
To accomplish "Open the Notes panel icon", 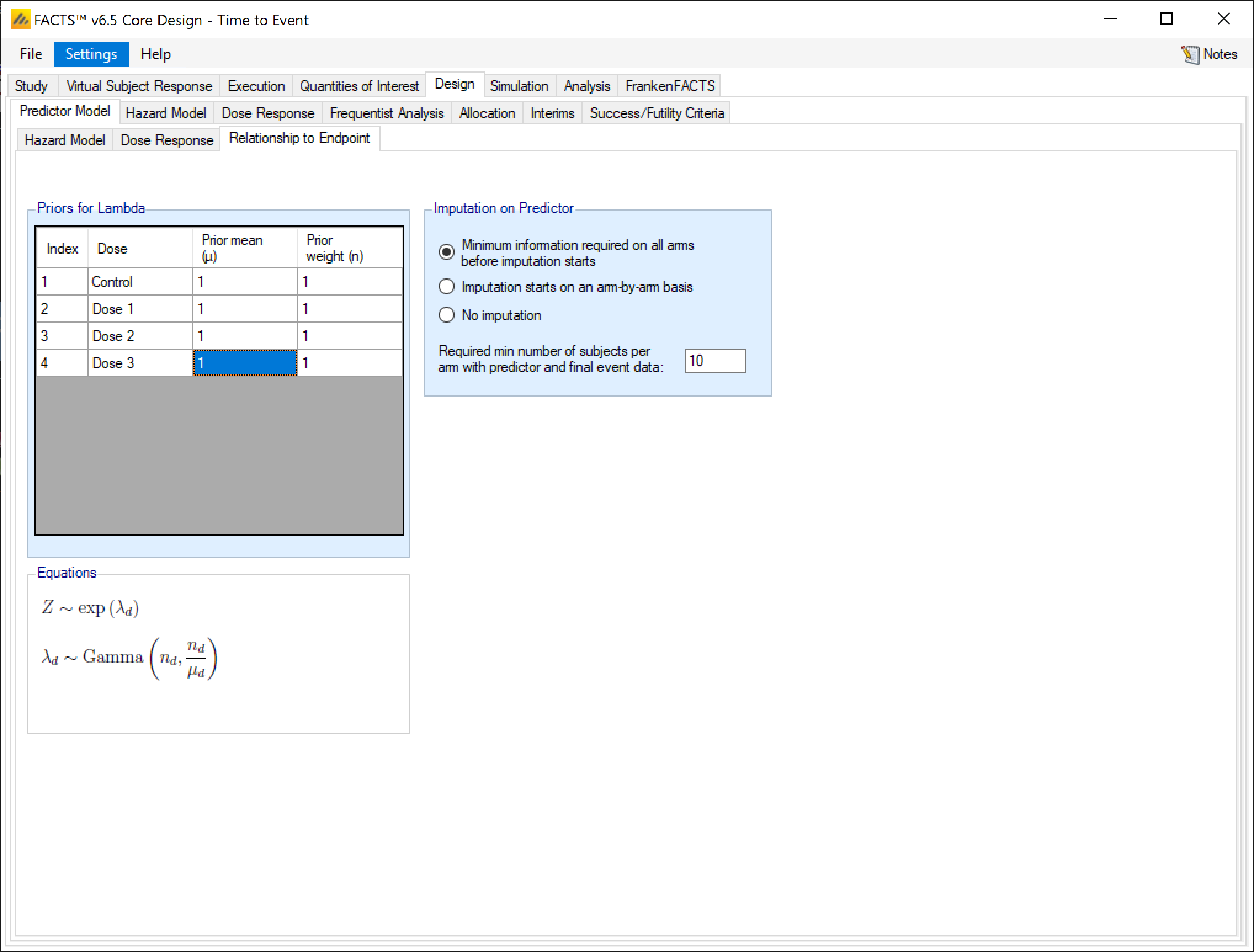I will [1190, 54].
